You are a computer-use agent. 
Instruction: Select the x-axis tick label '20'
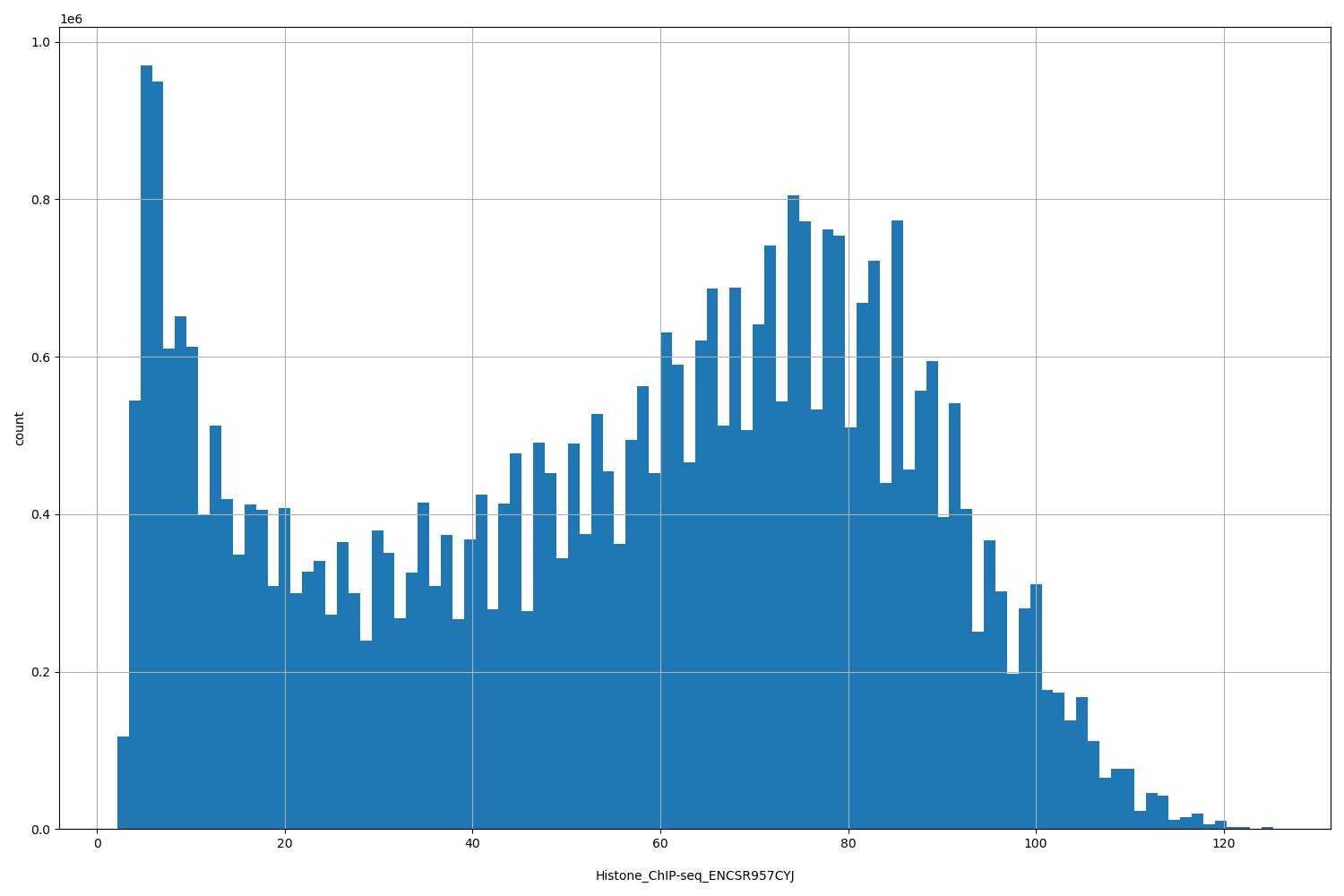coord(287,843)
